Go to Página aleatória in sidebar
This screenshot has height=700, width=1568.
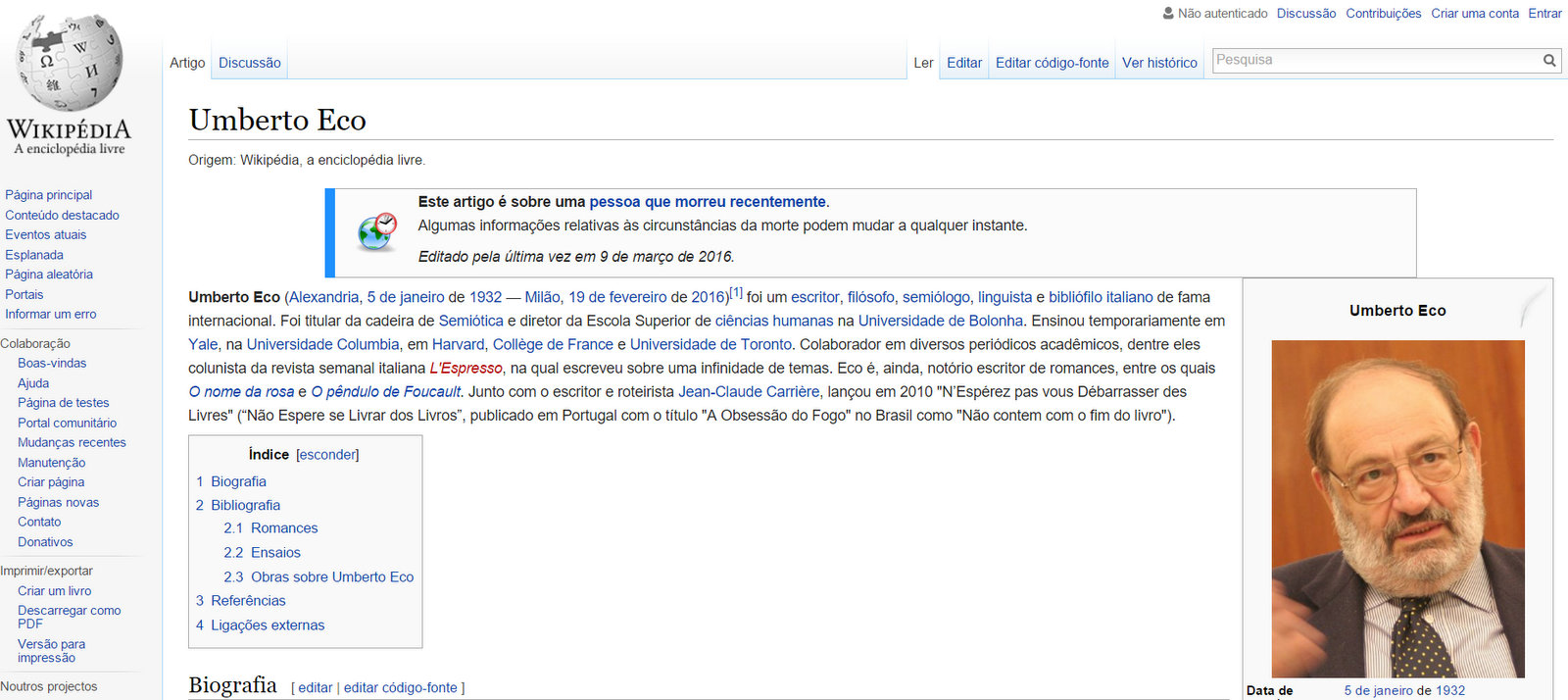(x=49, y=275)
